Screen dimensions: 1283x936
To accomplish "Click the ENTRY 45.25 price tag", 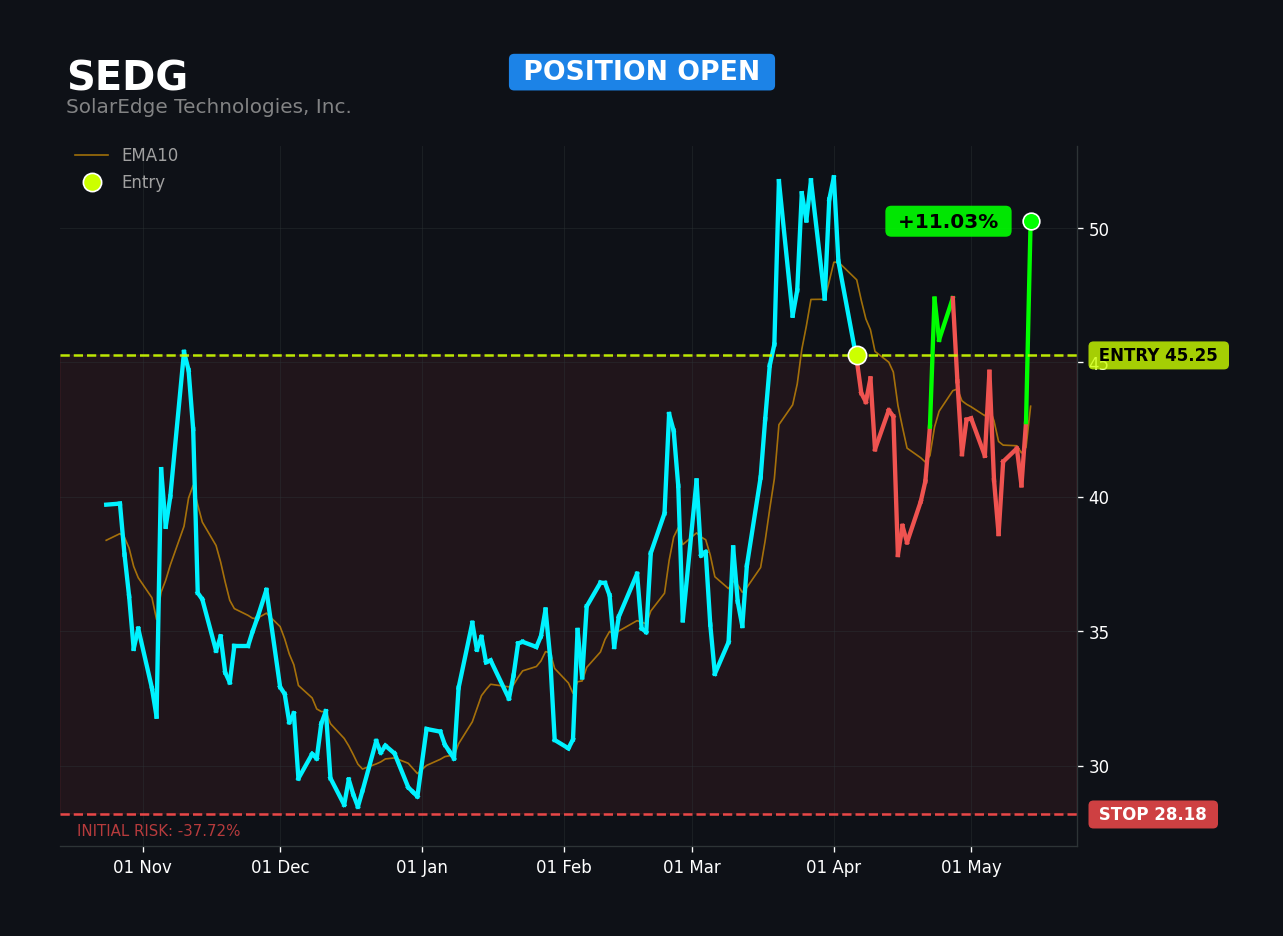I will coord(1158,356).
